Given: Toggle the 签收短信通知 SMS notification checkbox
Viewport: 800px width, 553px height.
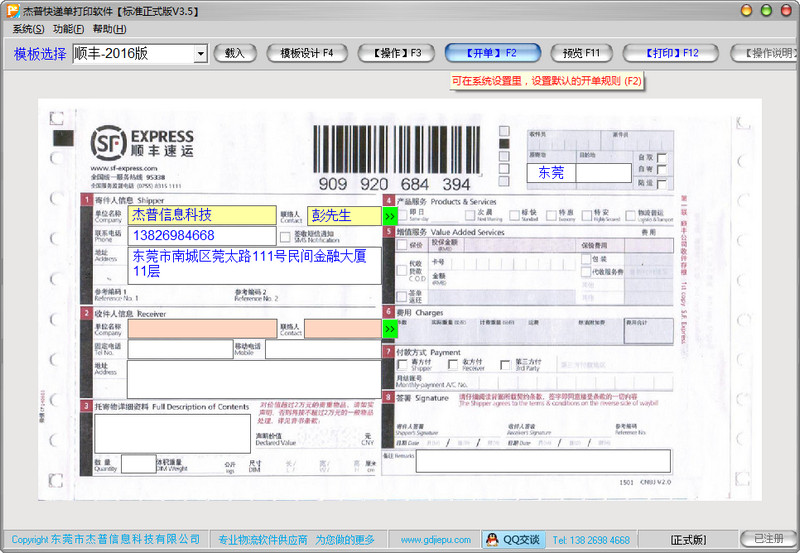Looking at the screenshot, I should coord(285,237).
